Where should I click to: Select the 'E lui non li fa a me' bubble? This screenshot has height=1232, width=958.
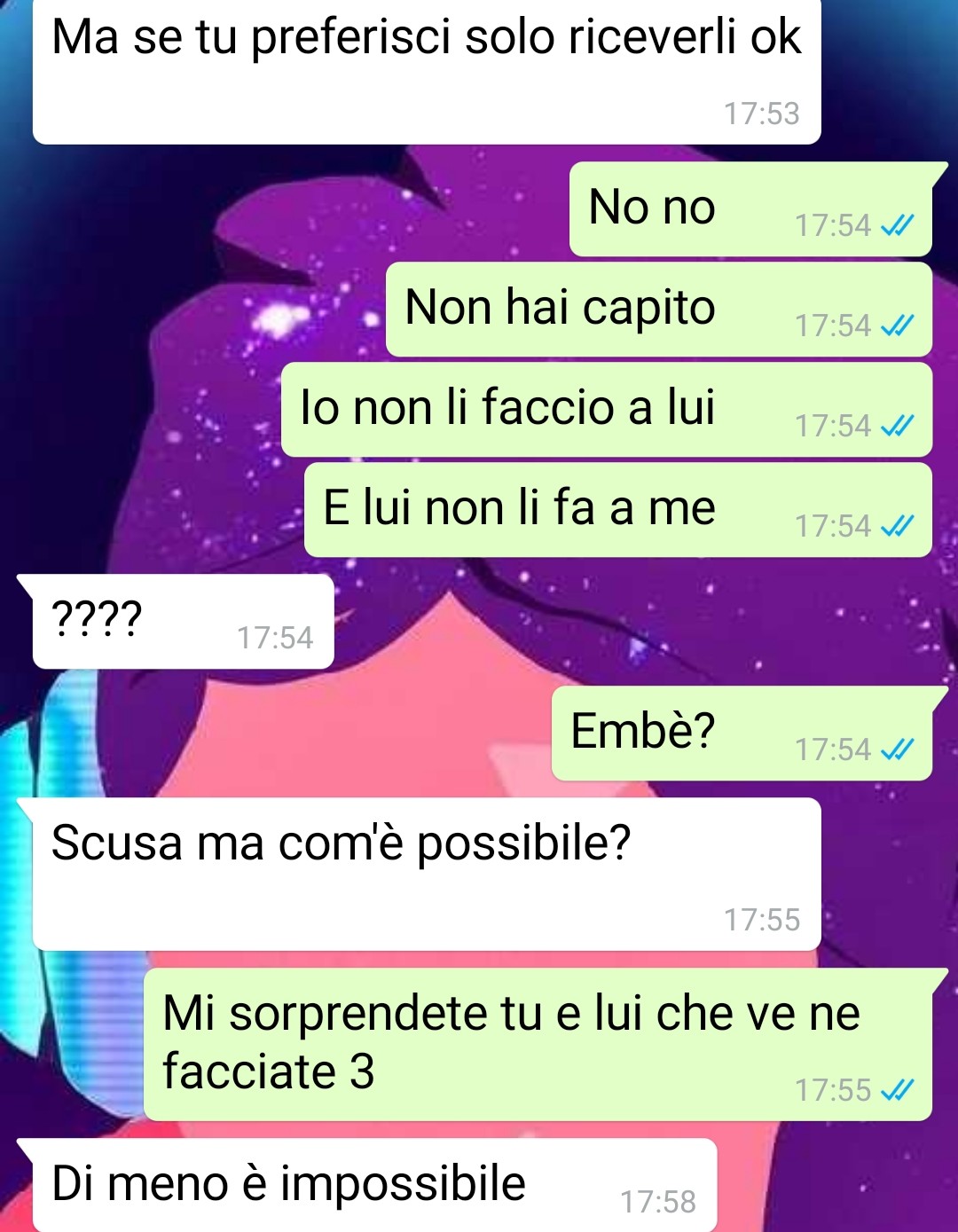[x=618, y=510]
